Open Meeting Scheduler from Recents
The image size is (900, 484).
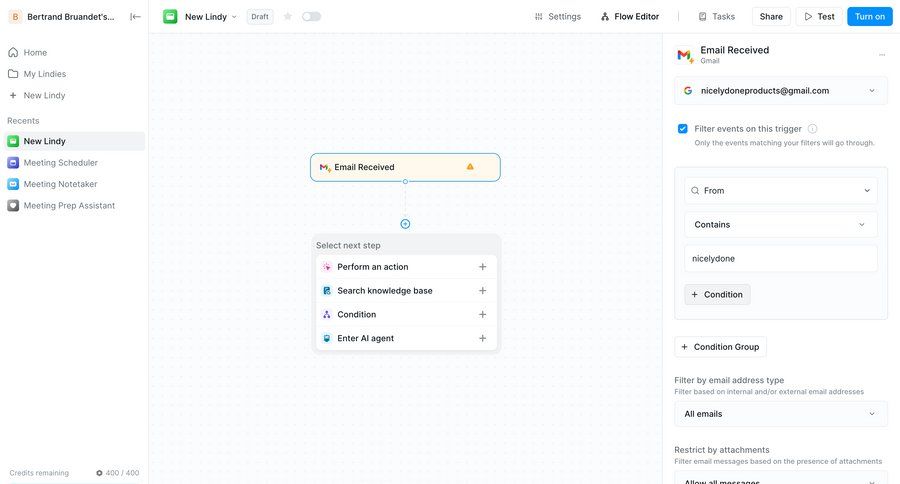(75, 162)
